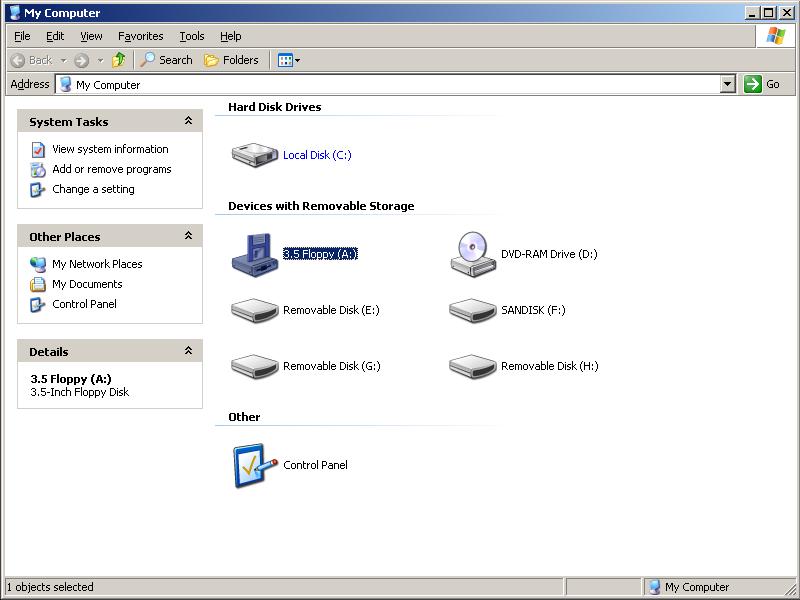Collapse the System Tasks panel
This screenshot has width=800, height=600.
(188, 121)
